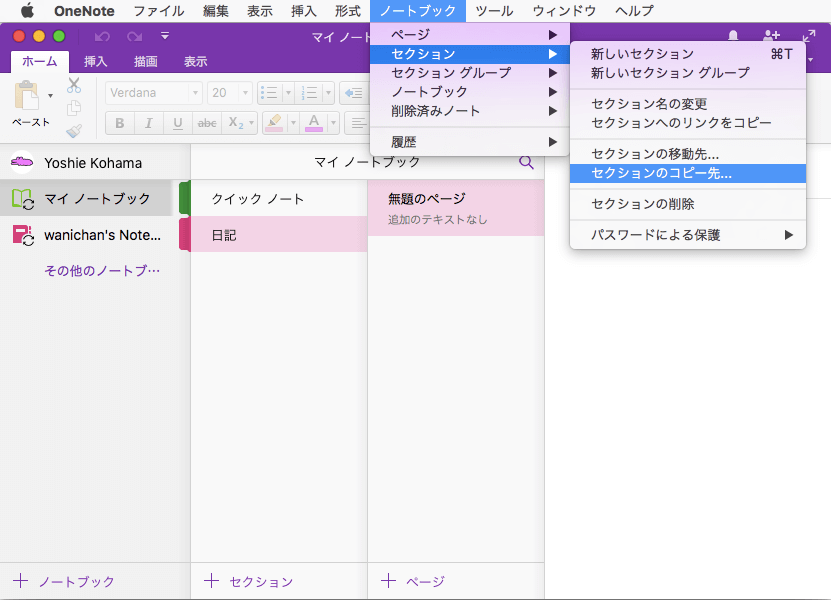Toggle Subscript formatting
The image size is (831, 600).
[236, 123]
